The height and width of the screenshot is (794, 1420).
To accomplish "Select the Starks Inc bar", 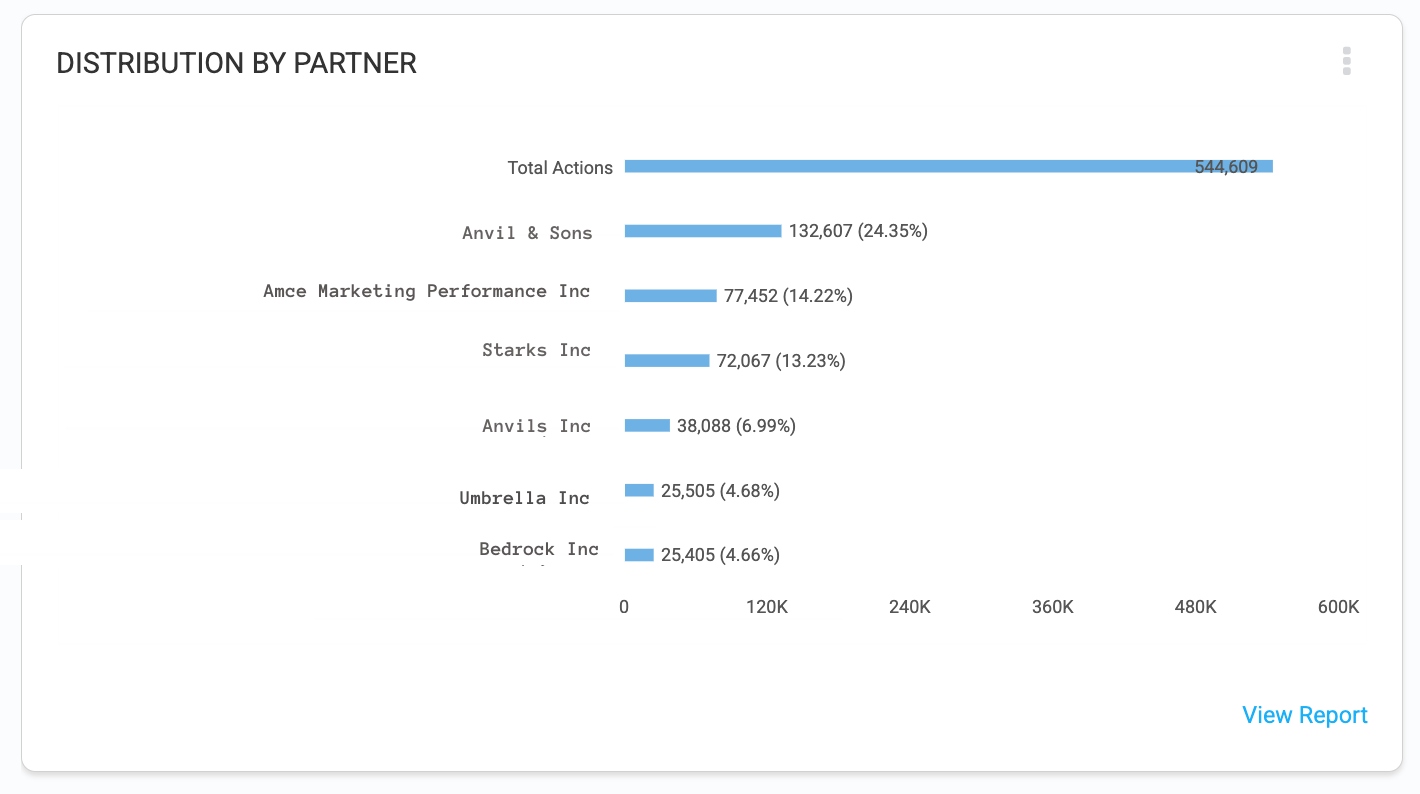I will pos(666,361).
